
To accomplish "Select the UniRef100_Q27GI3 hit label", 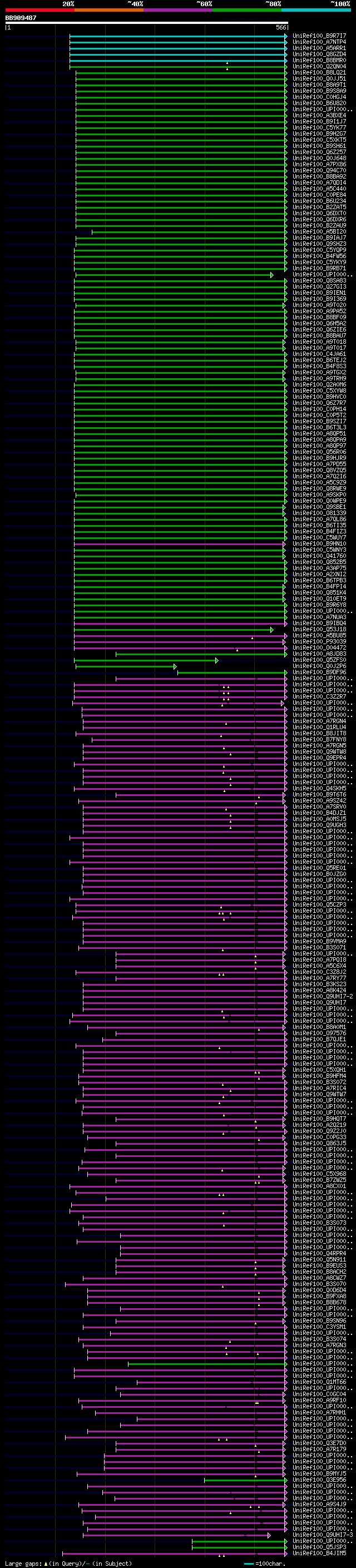I will (319, 286).
